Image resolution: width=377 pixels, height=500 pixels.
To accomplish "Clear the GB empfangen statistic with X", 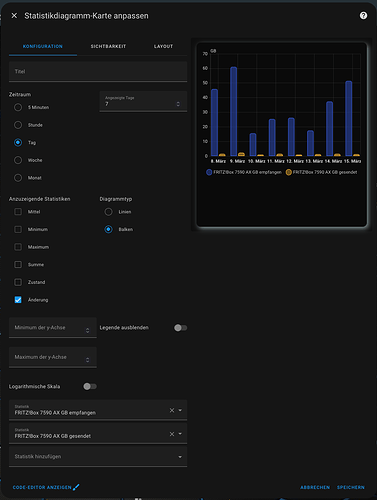I will point(172,410).
